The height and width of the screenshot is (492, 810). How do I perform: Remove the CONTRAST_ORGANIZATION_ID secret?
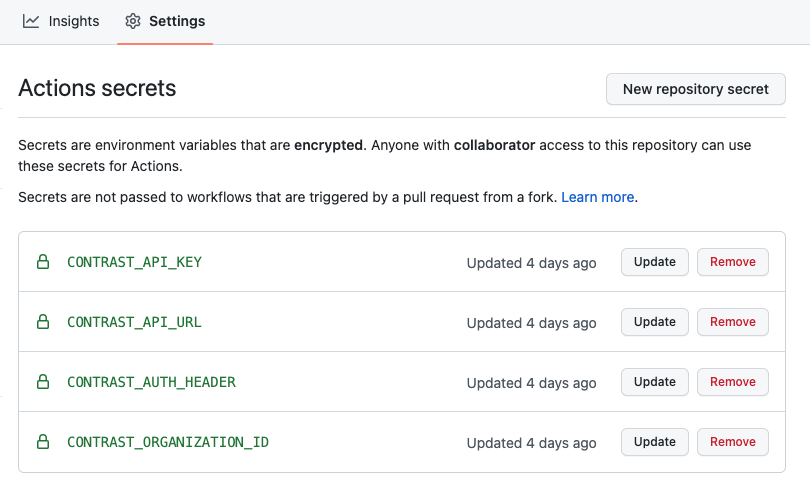click(732, 442)
